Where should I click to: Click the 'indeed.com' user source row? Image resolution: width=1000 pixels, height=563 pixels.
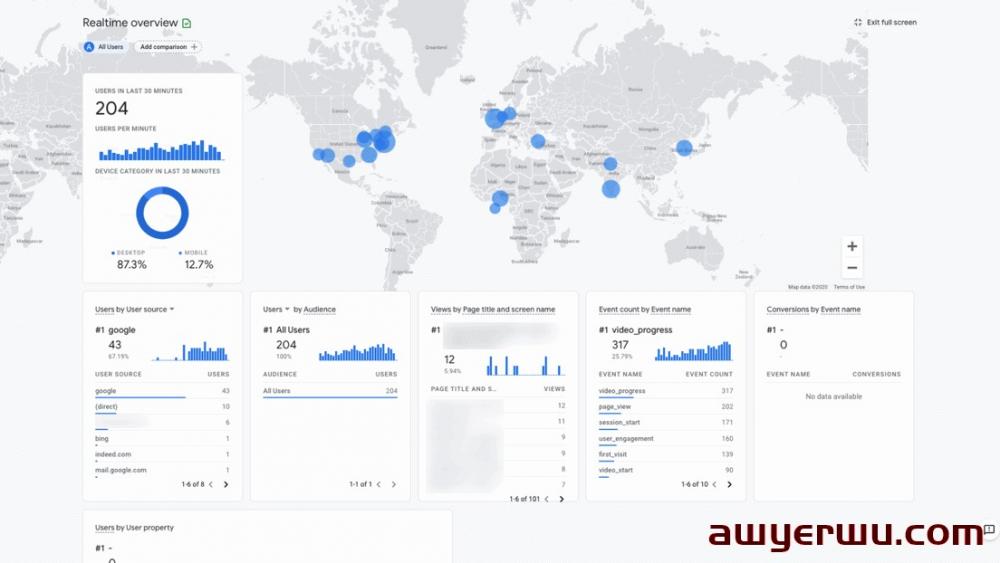[162, 455]
